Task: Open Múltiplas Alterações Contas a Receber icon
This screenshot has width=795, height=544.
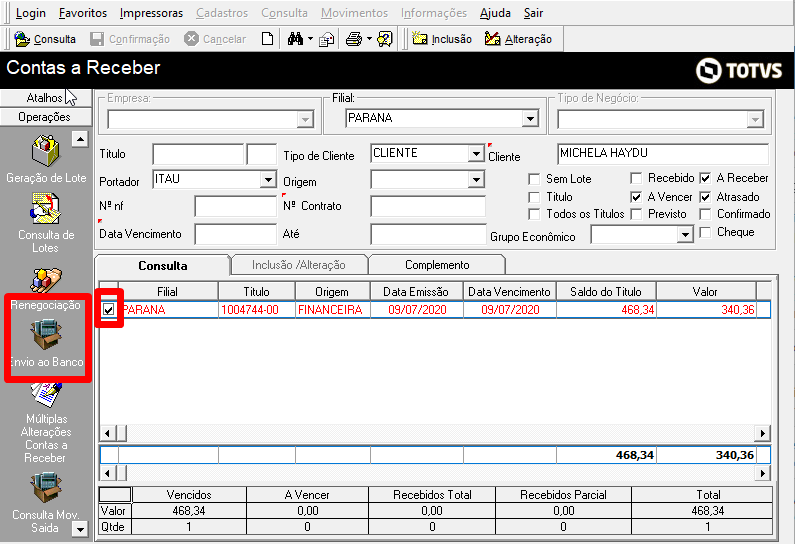Action: pyautogui.click(x=46, y=395)
